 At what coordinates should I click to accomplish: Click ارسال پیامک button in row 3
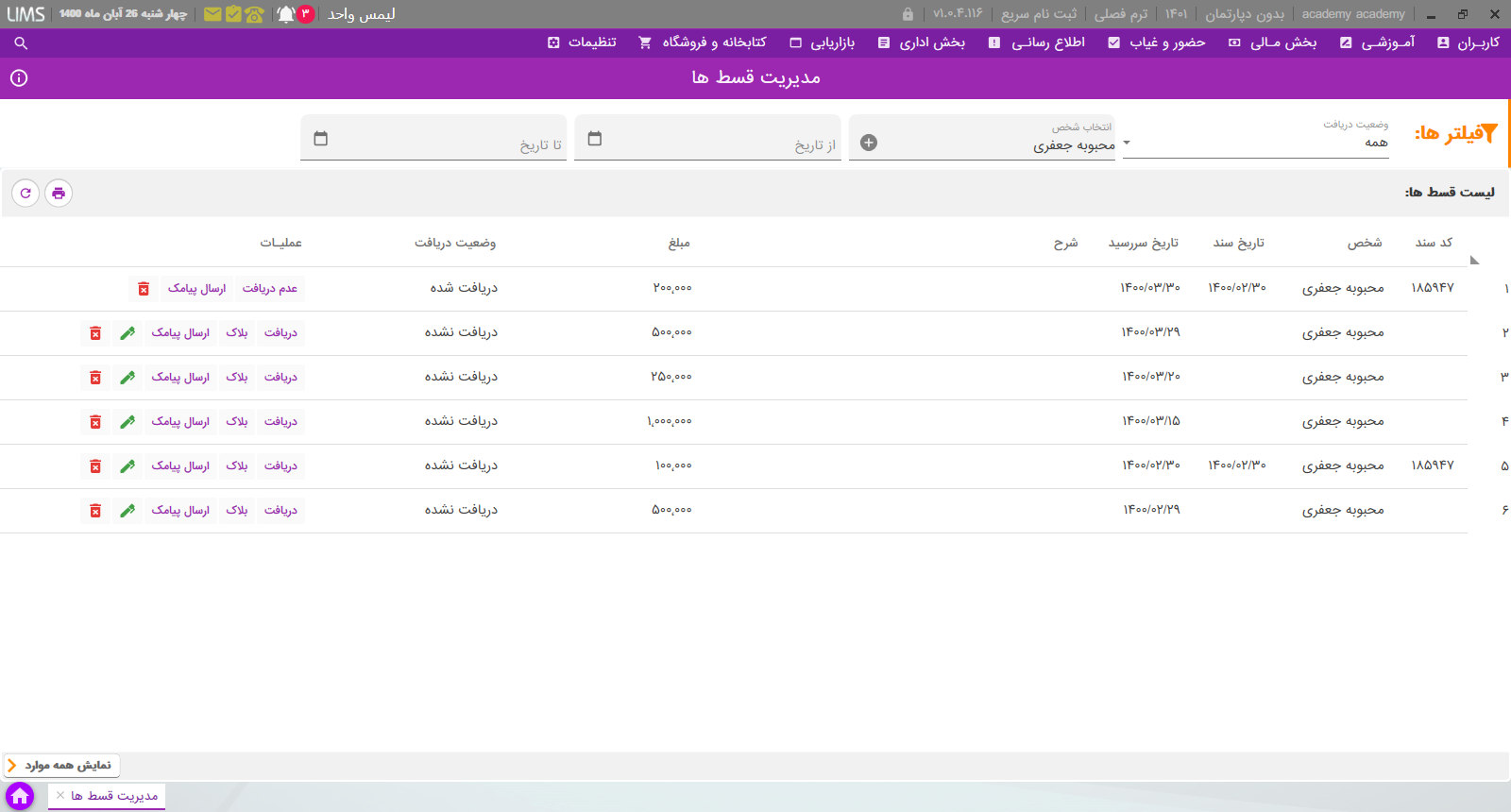click(180, 378)
